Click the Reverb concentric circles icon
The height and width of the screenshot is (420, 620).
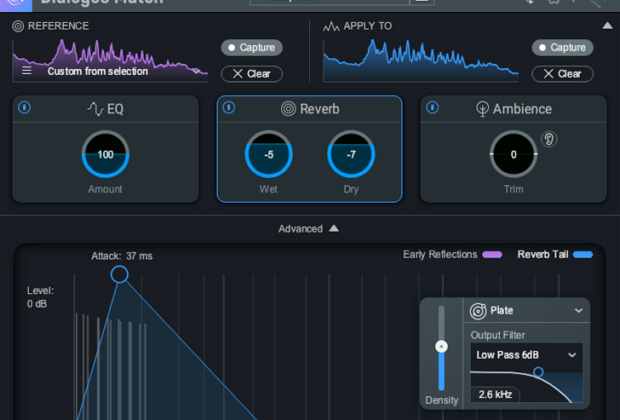click(x=287, y=109)
